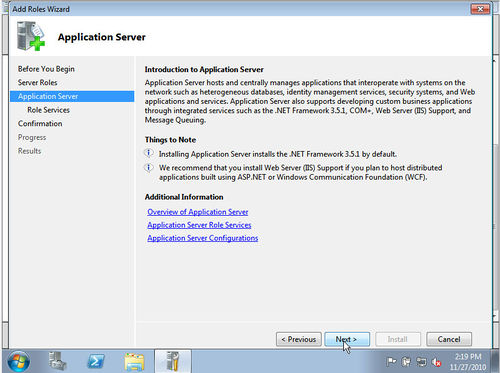
Task: Click the info icon beside Web Server note
Action: (x=149, y=167)
